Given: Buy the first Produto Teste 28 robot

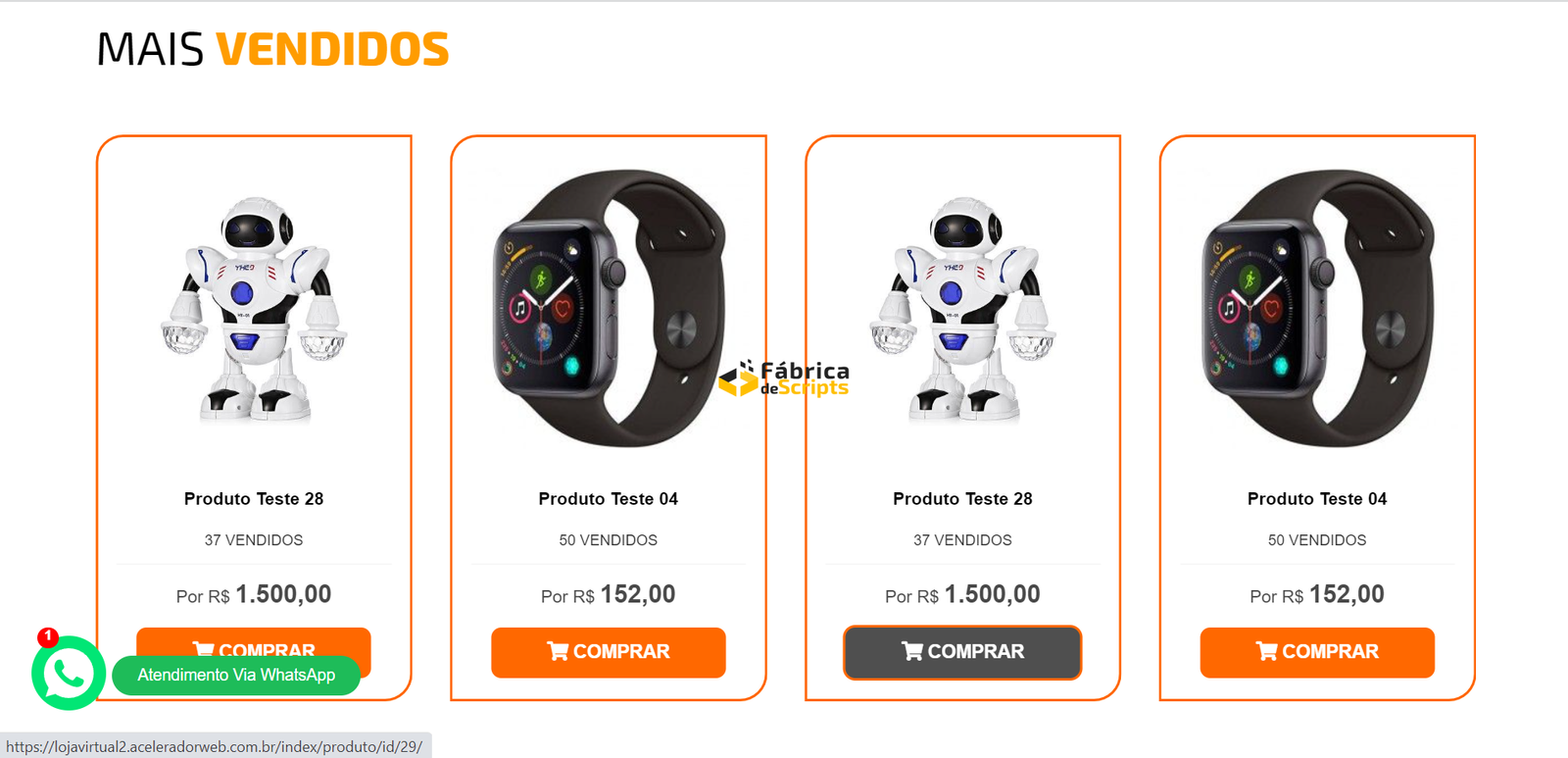Looking at the screenshot, I should tap(254, 642).
